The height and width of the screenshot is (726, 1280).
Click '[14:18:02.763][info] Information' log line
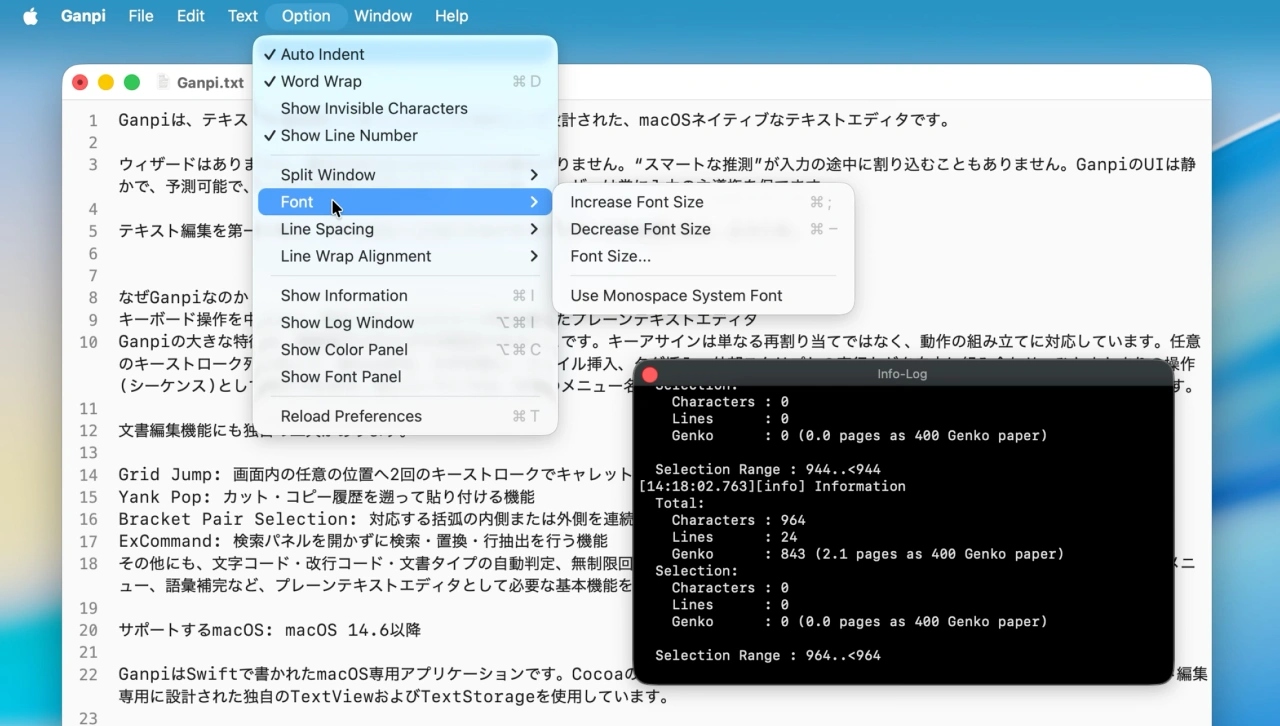(772, 486)
